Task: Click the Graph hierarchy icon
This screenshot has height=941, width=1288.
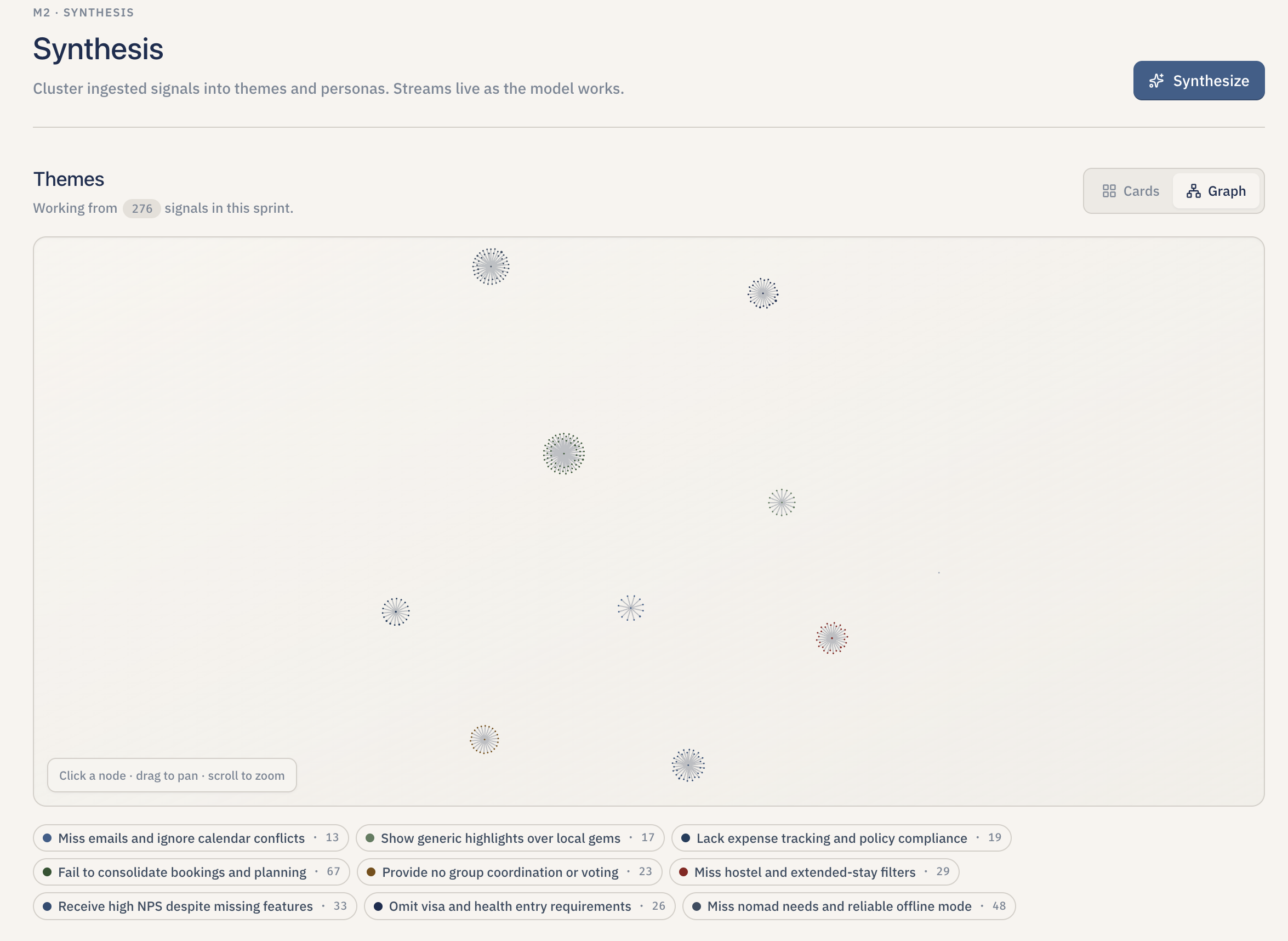Action: click(x=1193, y=191)
